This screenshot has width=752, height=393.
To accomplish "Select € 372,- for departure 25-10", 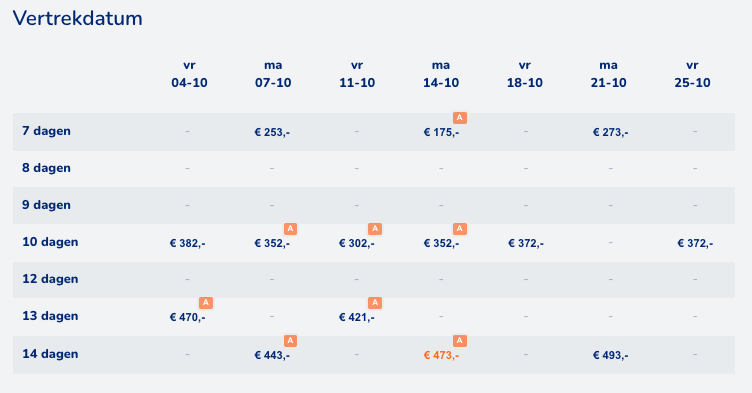I will click(x=695, y=243).
